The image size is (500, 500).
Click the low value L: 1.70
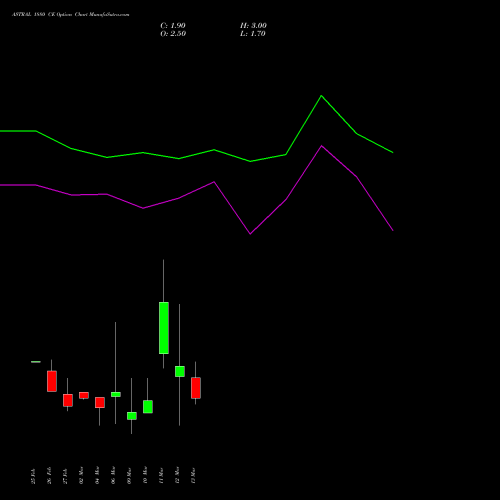pyautogui.click(x=253, y=34)
